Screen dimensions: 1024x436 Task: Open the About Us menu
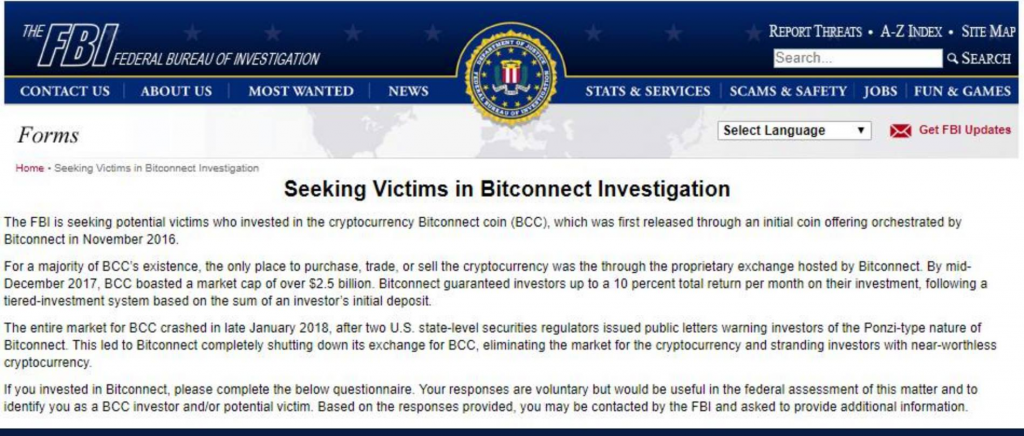click(176, 91)
